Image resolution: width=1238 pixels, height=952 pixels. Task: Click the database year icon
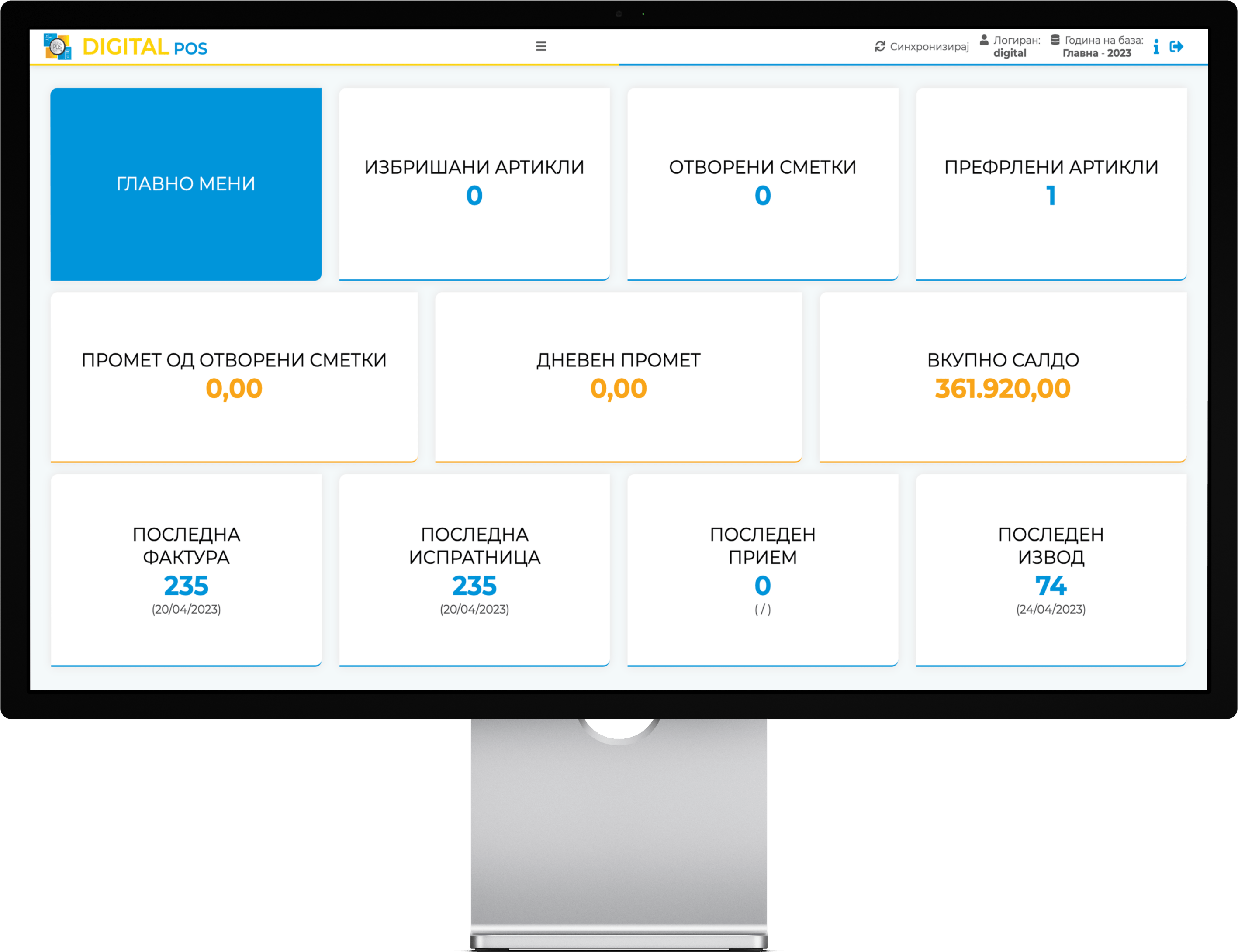[x=1055, y=40]
